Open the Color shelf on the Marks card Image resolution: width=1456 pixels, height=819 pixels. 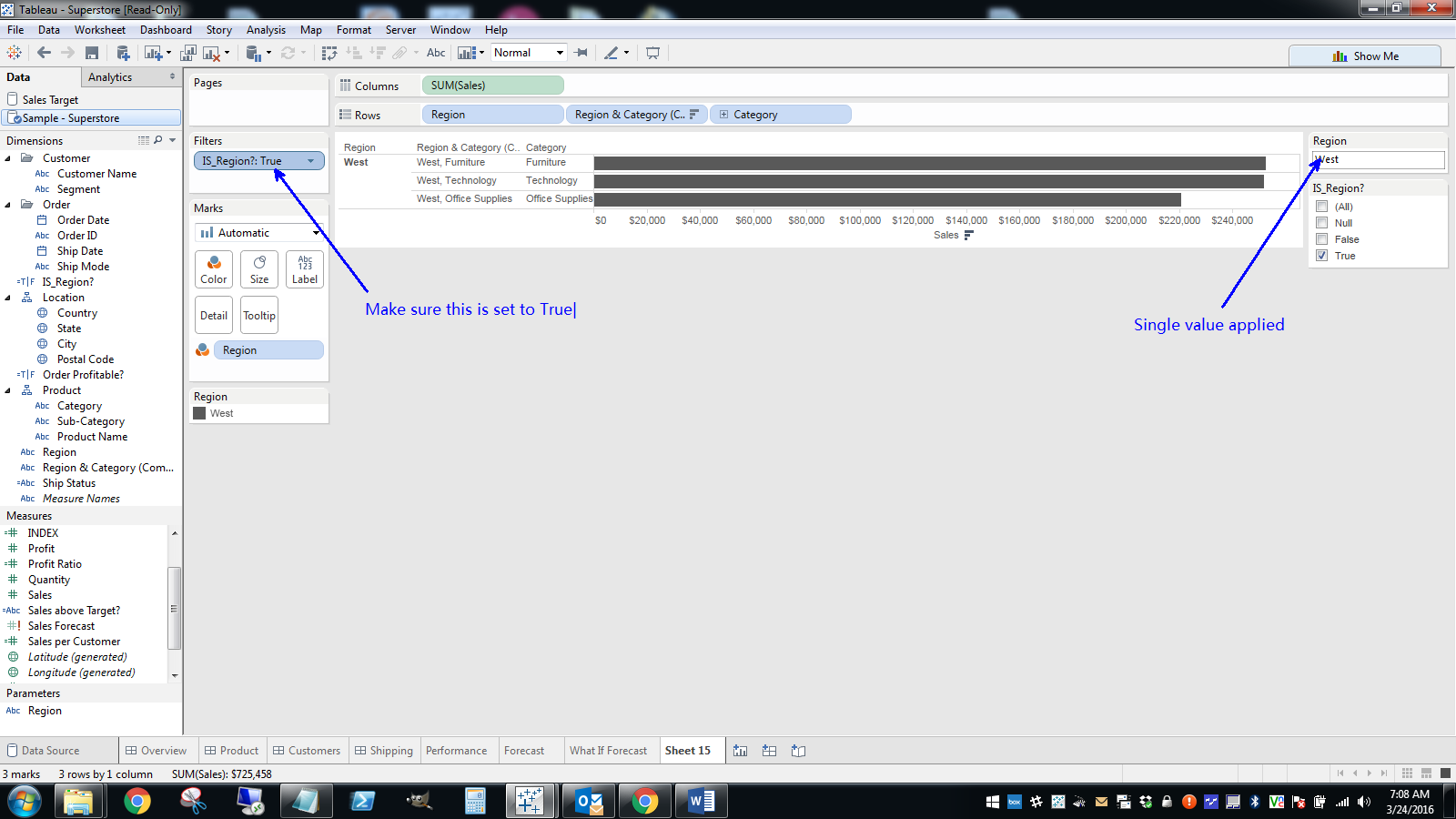pos(213,269)
